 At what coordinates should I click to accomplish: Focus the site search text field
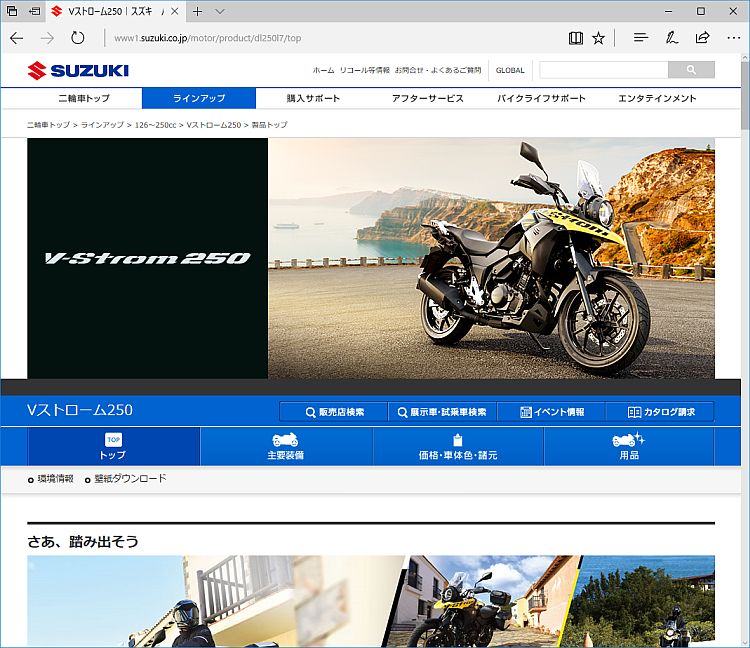click(x=604, y=70)
